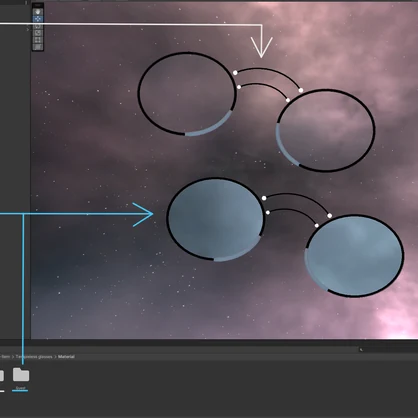Select the highlighted Move tool

[x=38, y=19]
